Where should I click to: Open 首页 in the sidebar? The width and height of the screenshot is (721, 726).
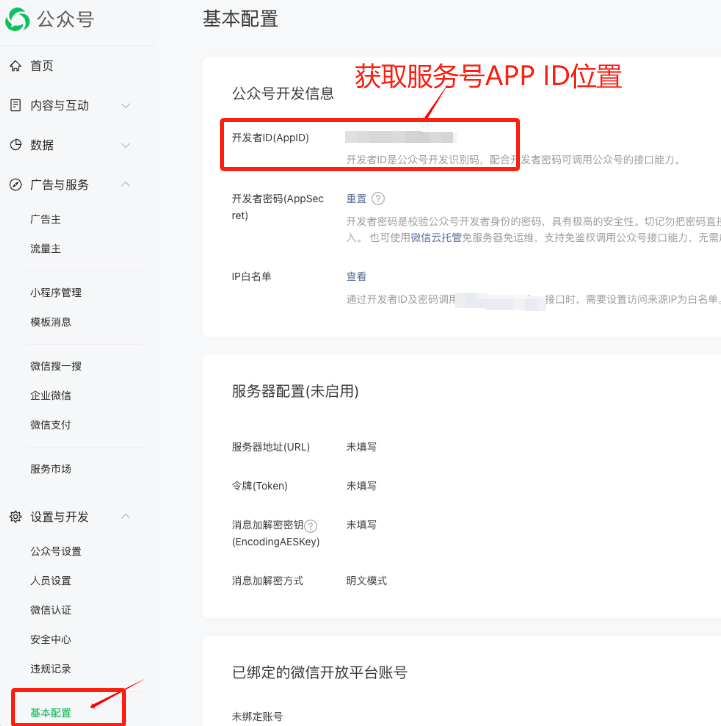[x=42, y=66]
